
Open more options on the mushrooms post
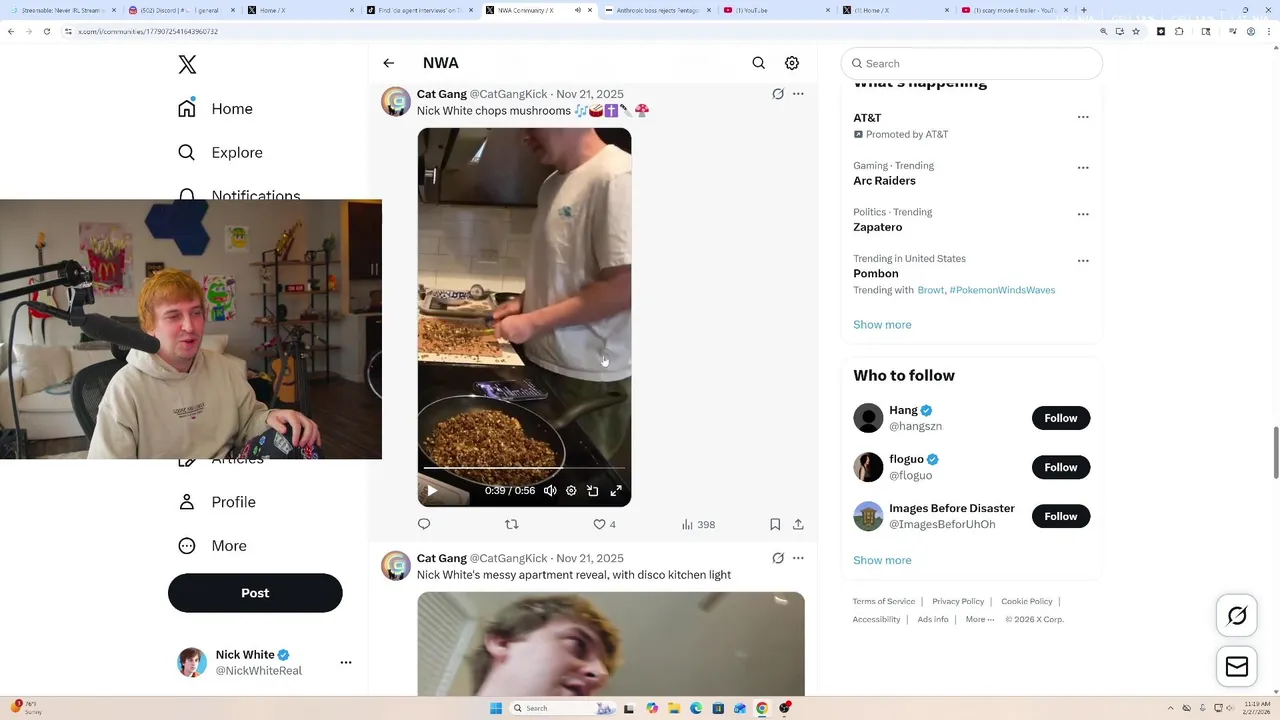pos(798,94)
